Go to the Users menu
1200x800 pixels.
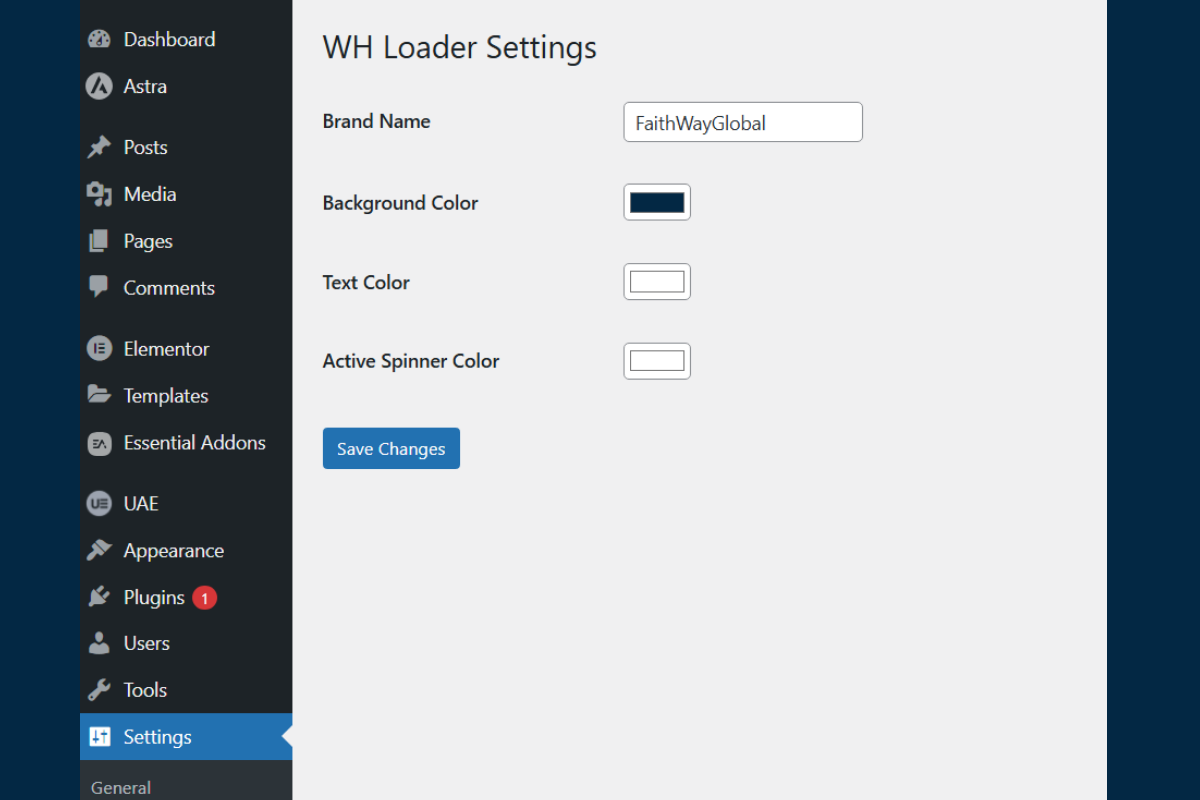146,643
